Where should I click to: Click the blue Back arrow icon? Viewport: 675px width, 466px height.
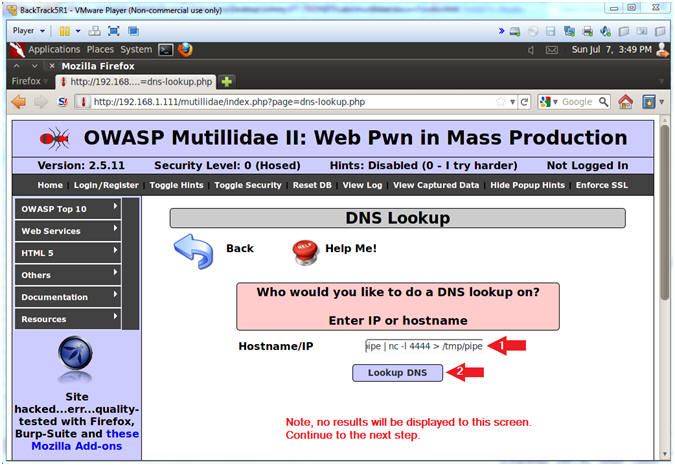(x=193, y=252)
